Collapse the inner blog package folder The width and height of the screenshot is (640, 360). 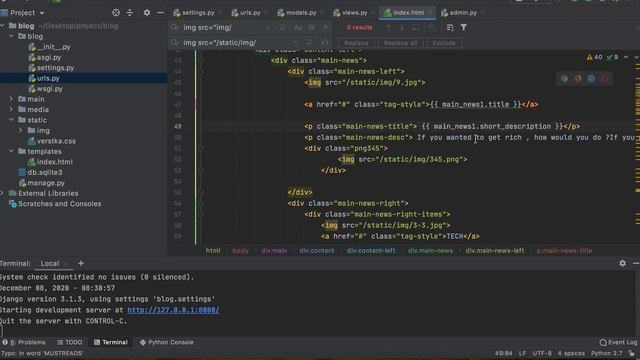coord(11,36)
